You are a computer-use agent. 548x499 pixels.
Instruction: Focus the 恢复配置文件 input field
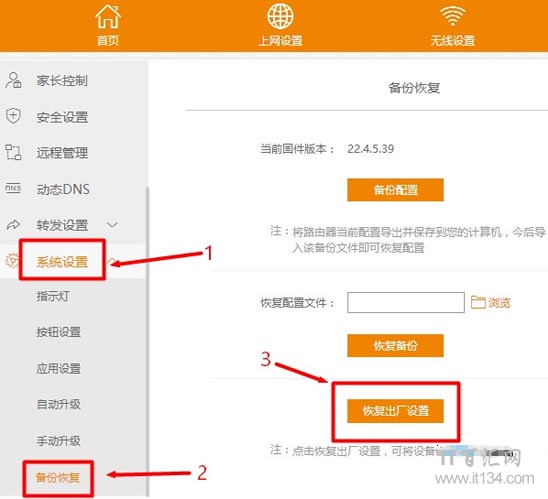pyautogui.click(x=406, y=303)
